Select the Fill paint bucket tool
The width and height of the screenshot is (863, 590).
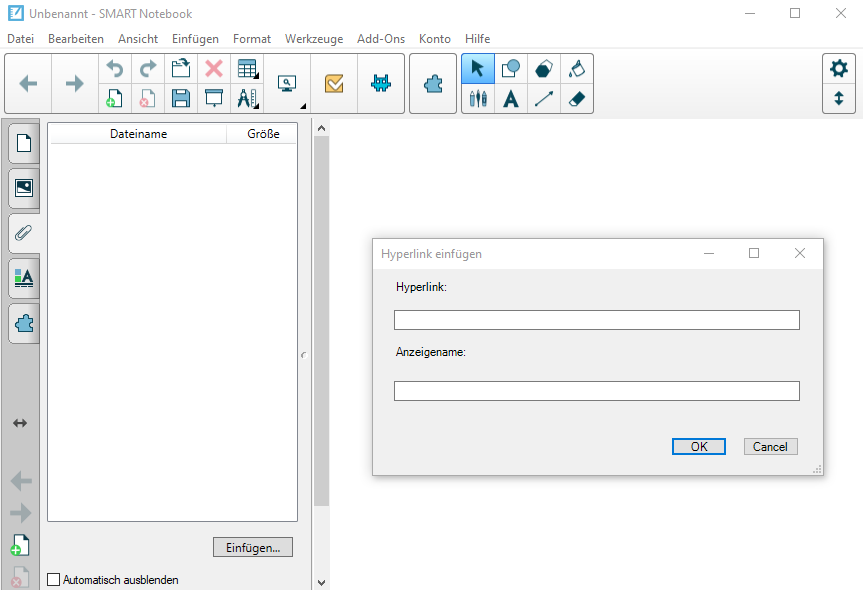[577, 69]
